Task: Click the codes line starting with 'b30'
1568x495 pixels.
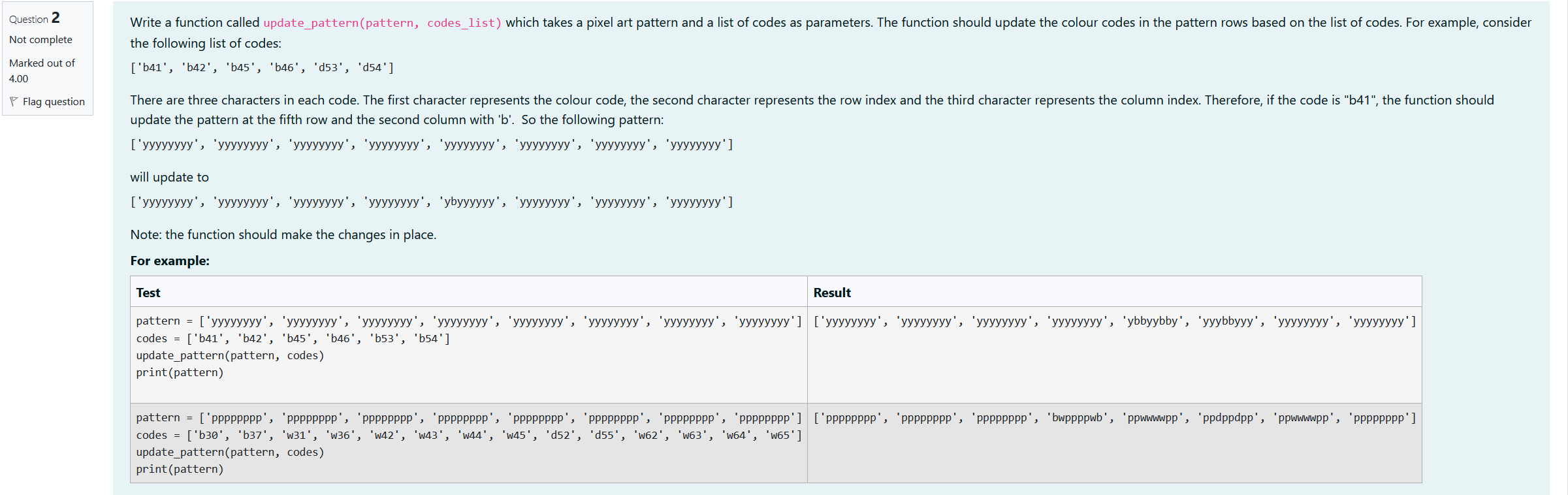Action: [x=469, y=435]
